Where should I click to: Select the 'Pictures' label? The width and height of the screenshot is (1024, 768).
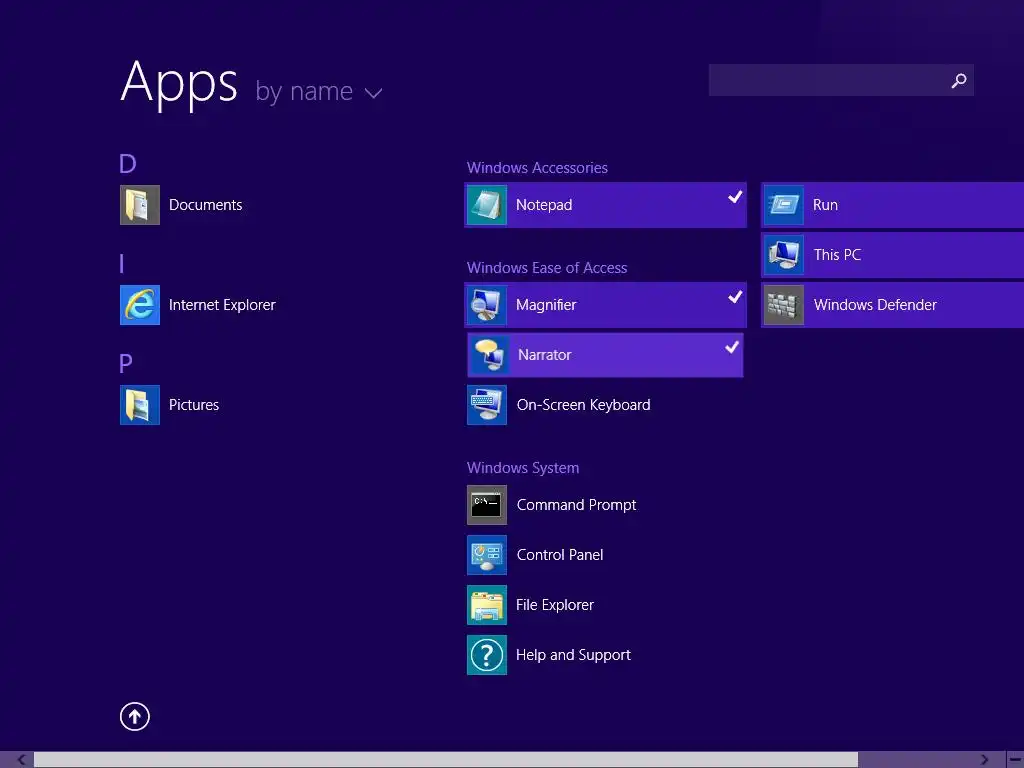pos(194,405)
